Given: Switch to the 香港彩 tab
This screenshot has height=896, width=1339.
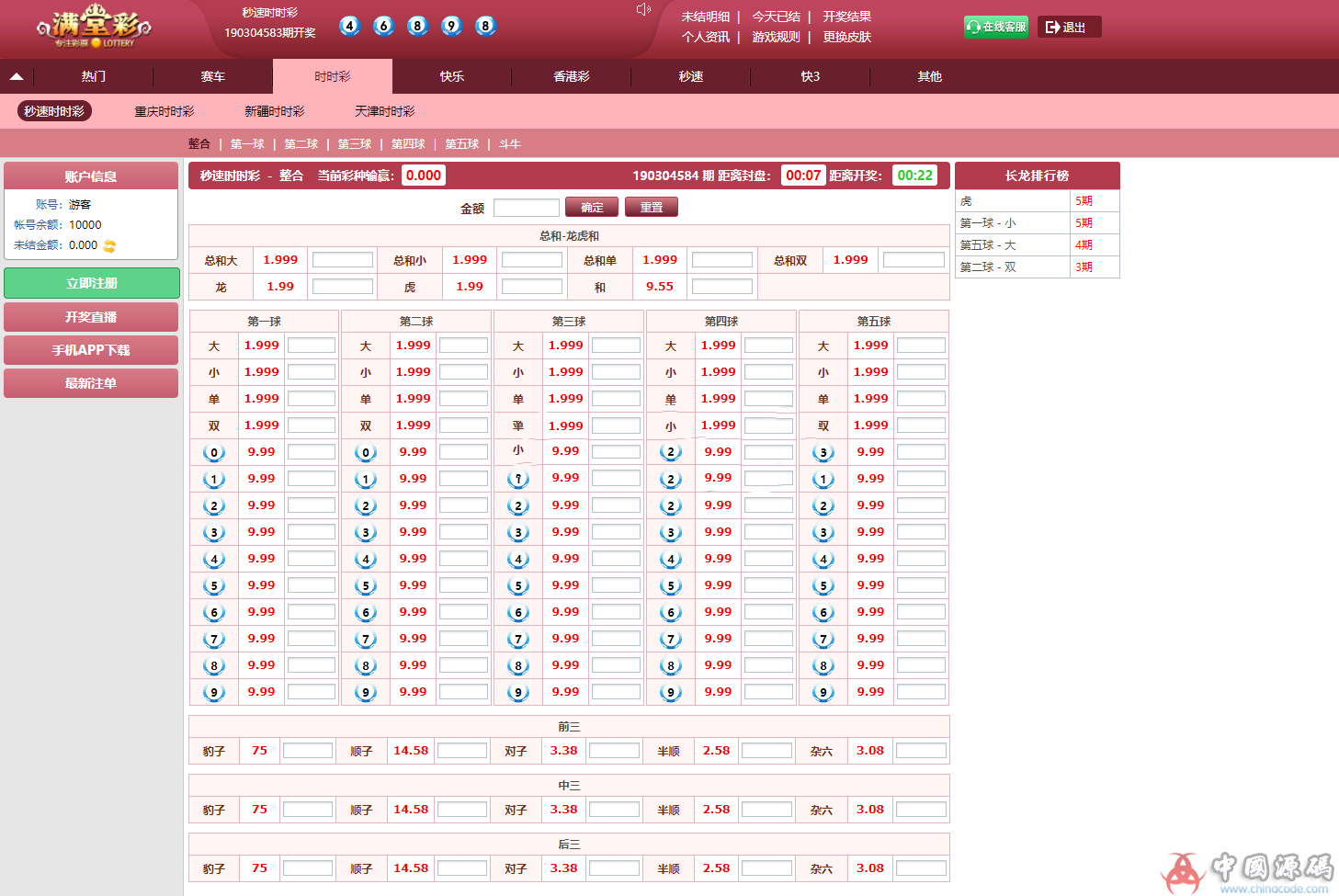Looking at the screenshot, I should pos(572,76).
